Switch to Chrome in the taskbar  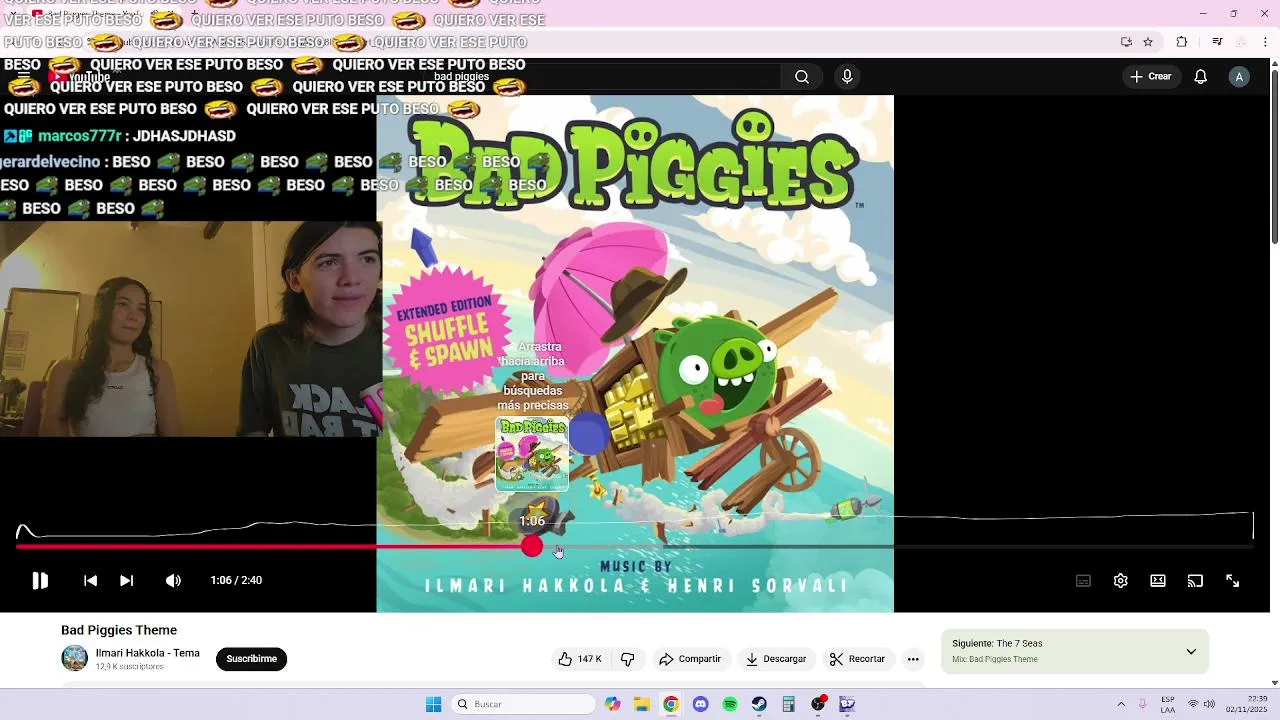[671, 704]
